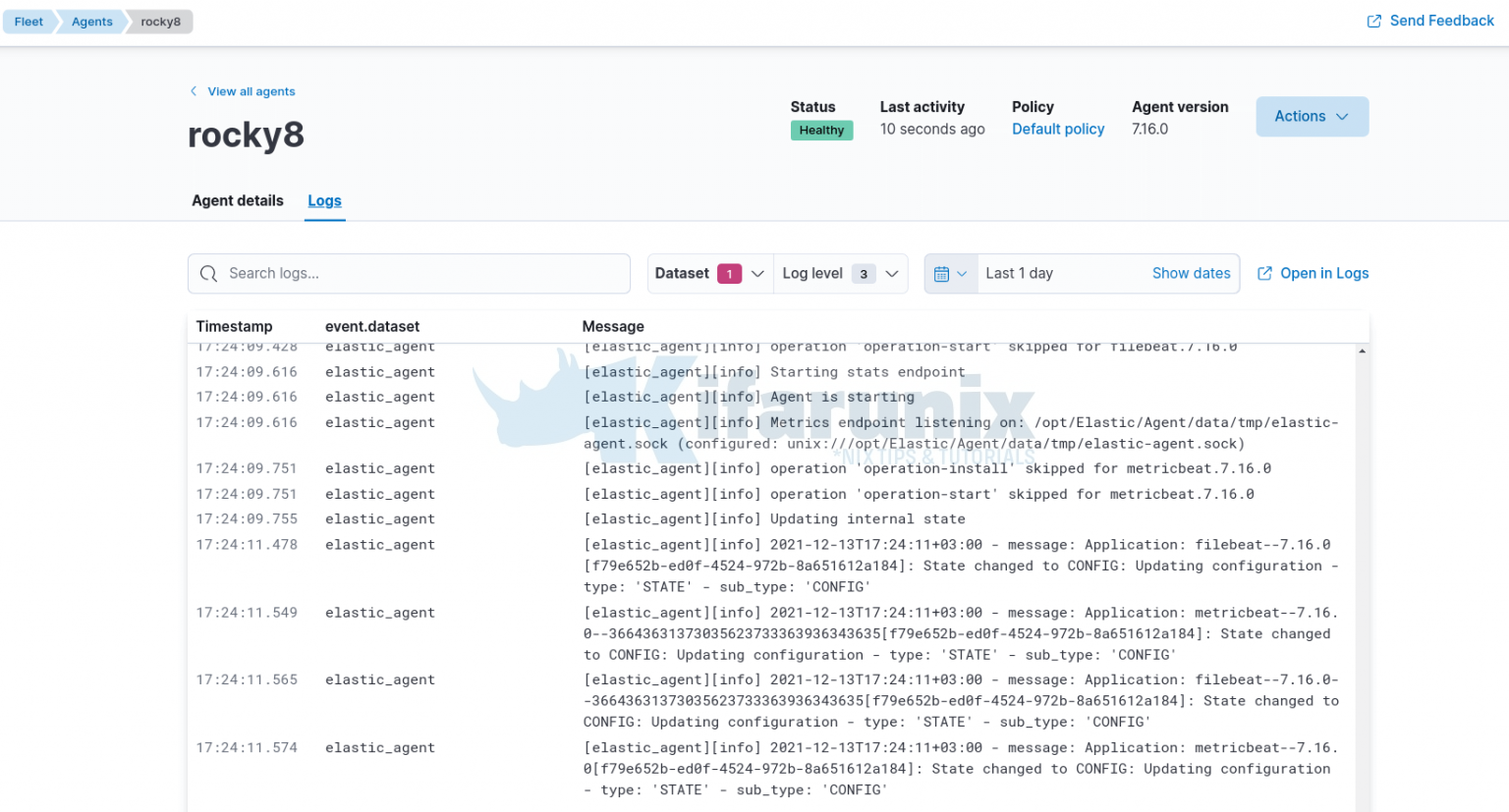Expand the Log level filter dropdown

(892, 274)
